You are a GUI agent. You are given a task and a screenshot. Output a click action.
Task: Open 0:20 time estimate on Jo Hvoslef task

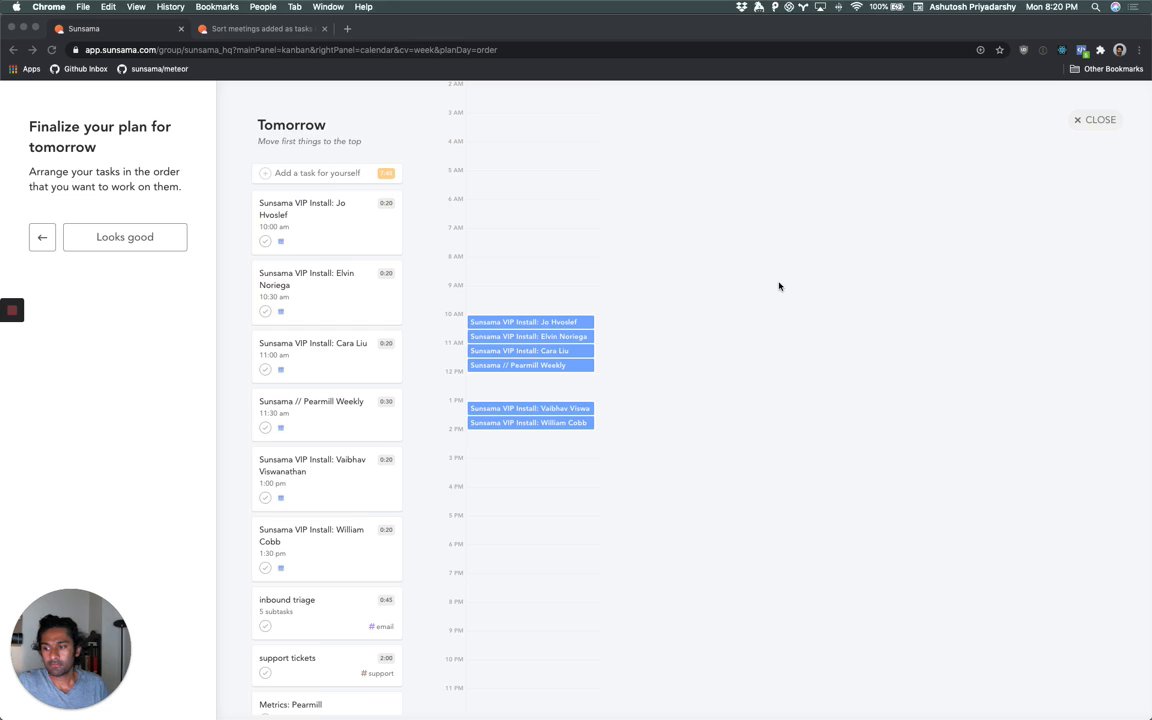coord(386,203)
